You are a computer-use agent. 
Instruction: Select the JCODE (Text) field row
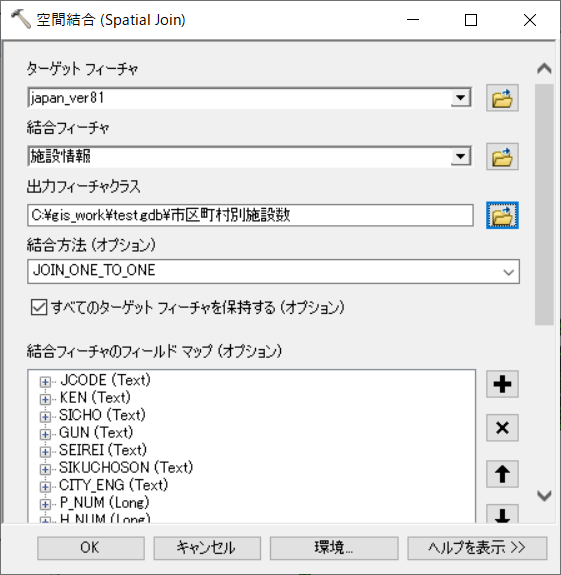(105, 380)
